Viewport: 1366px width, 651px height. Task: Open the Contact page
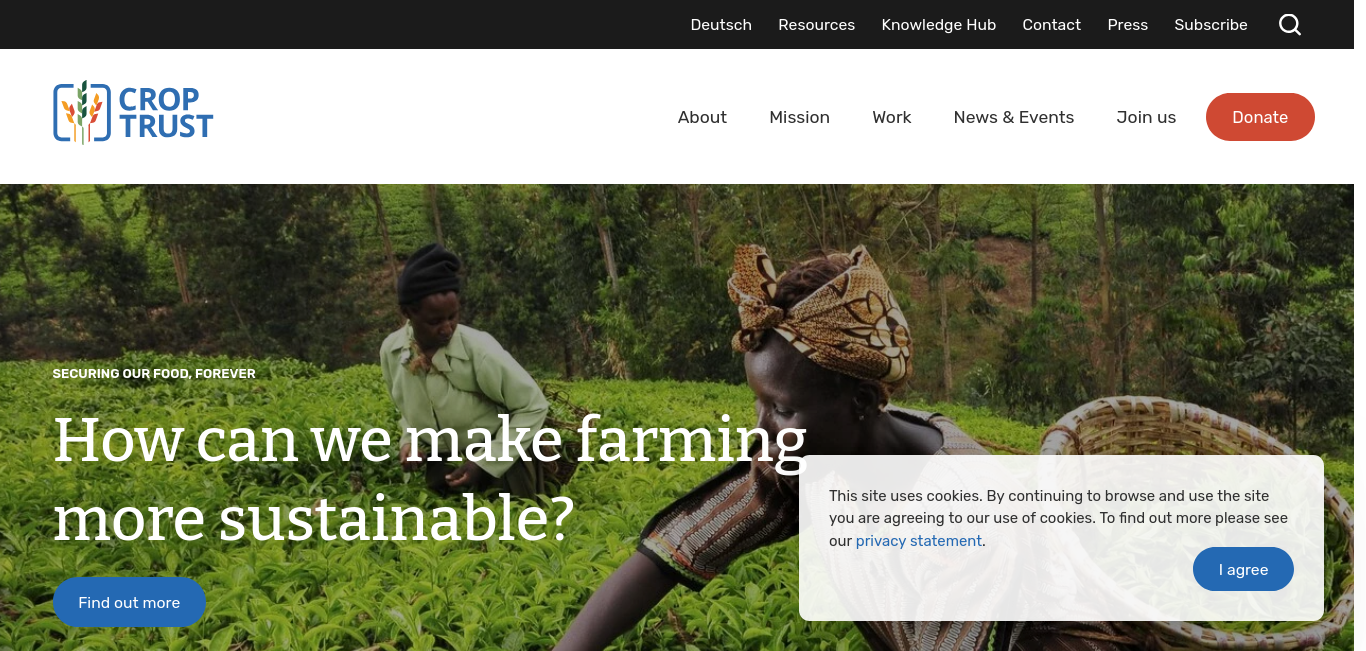1051,25
